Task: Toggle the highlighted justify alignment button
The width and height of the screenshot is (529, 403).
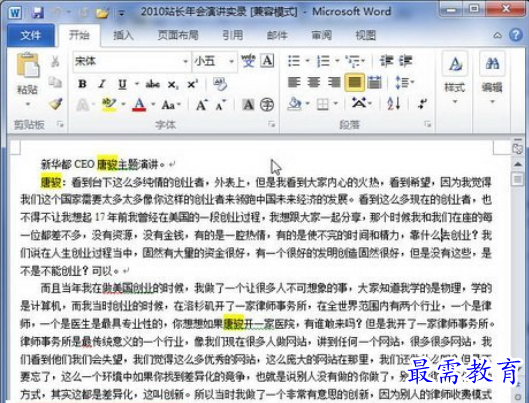Action: click(x=354, y=82)
